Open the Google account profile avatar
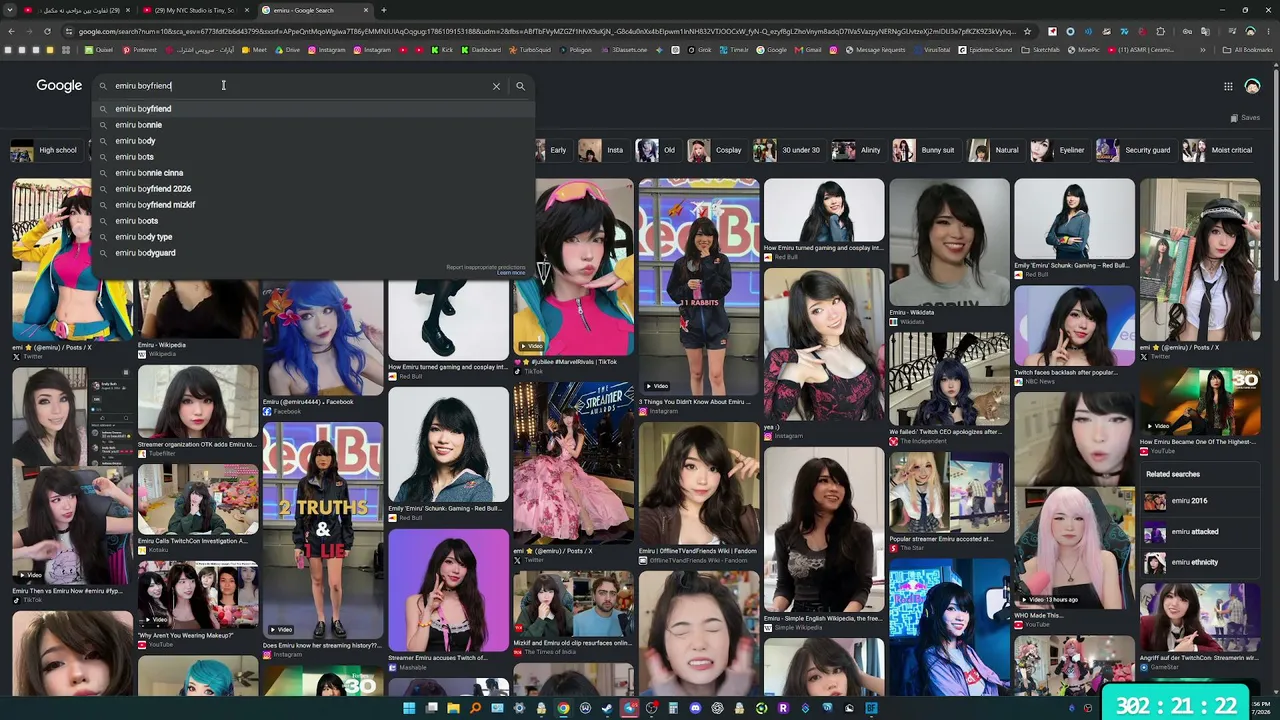 (1252, 86)
